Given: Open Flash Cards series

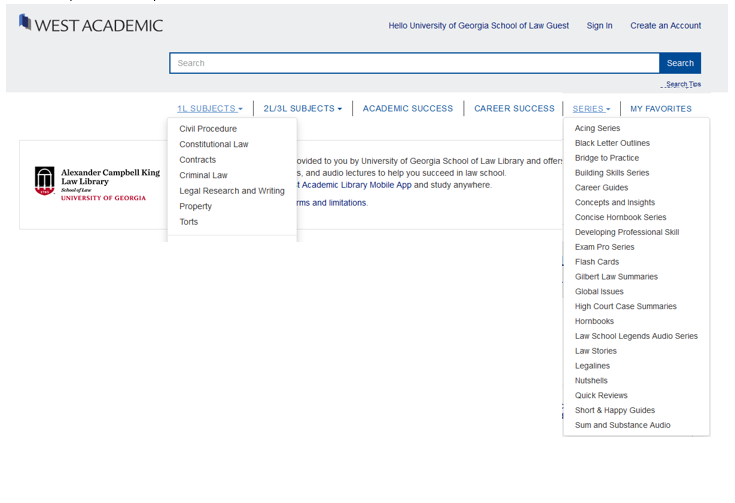Looking at the screenshot, I should (597, 262).
